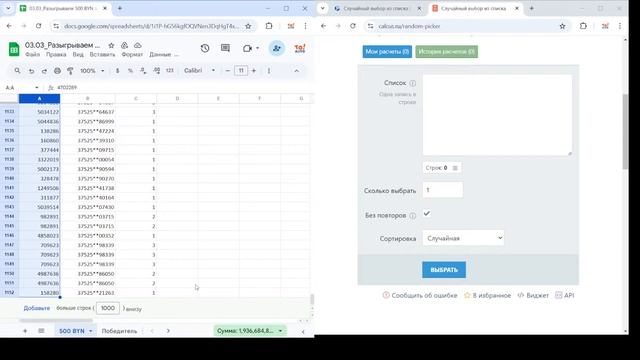Open the comments panel icon
Image resolution: width=640 pixels, height=360 pixels.
point(225,48)
